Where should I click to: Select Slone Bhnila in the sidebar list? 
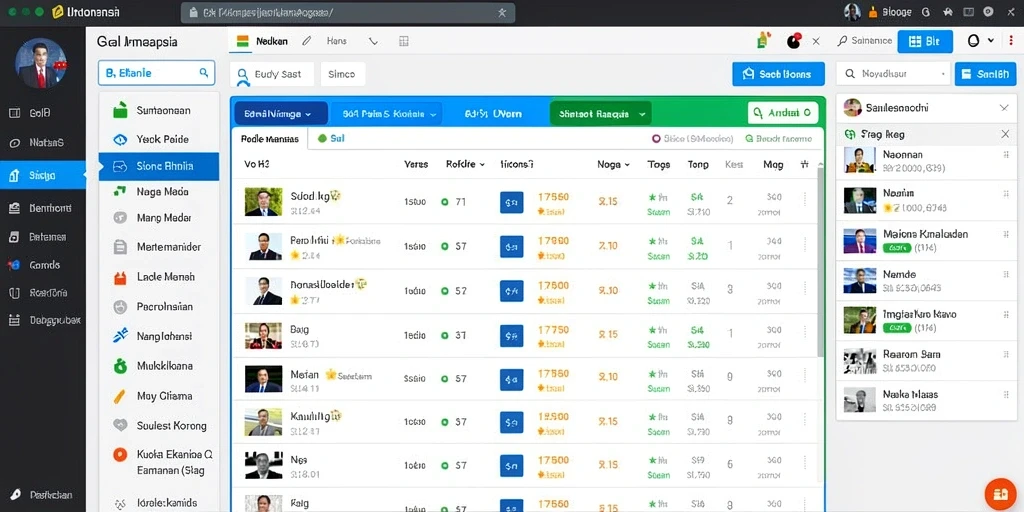click(159, 167)
